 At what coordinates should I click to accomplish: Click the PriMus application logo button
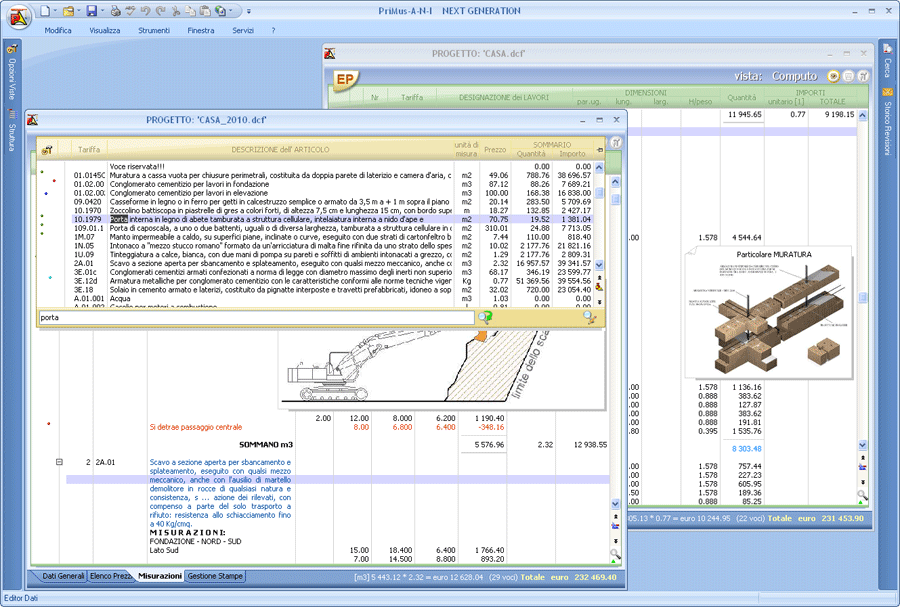[x=17, y=17]
